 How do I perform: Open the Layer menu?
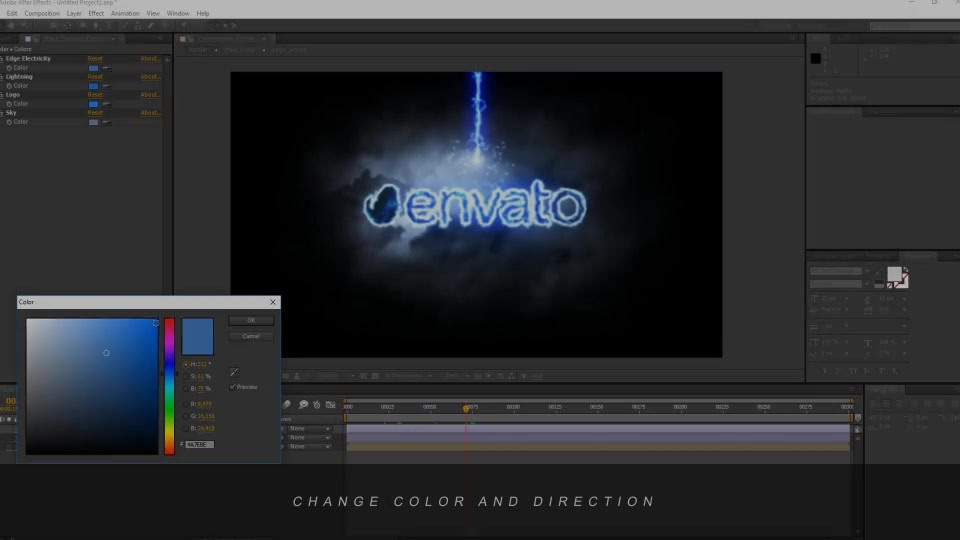[74, 13]
